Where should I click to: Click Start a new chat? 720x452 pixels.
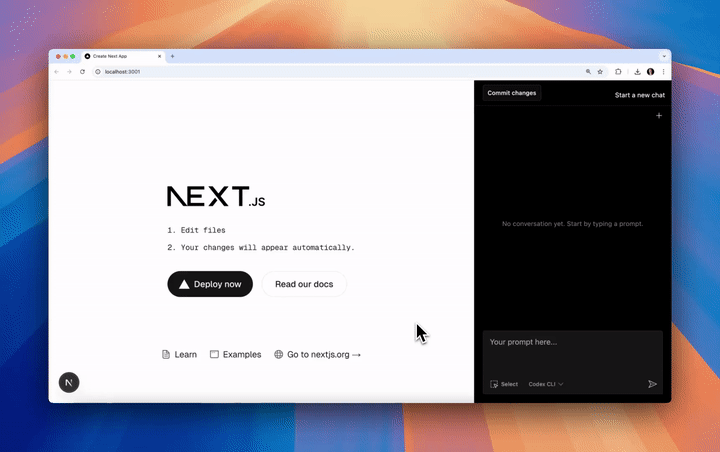[x=640, y=95]
